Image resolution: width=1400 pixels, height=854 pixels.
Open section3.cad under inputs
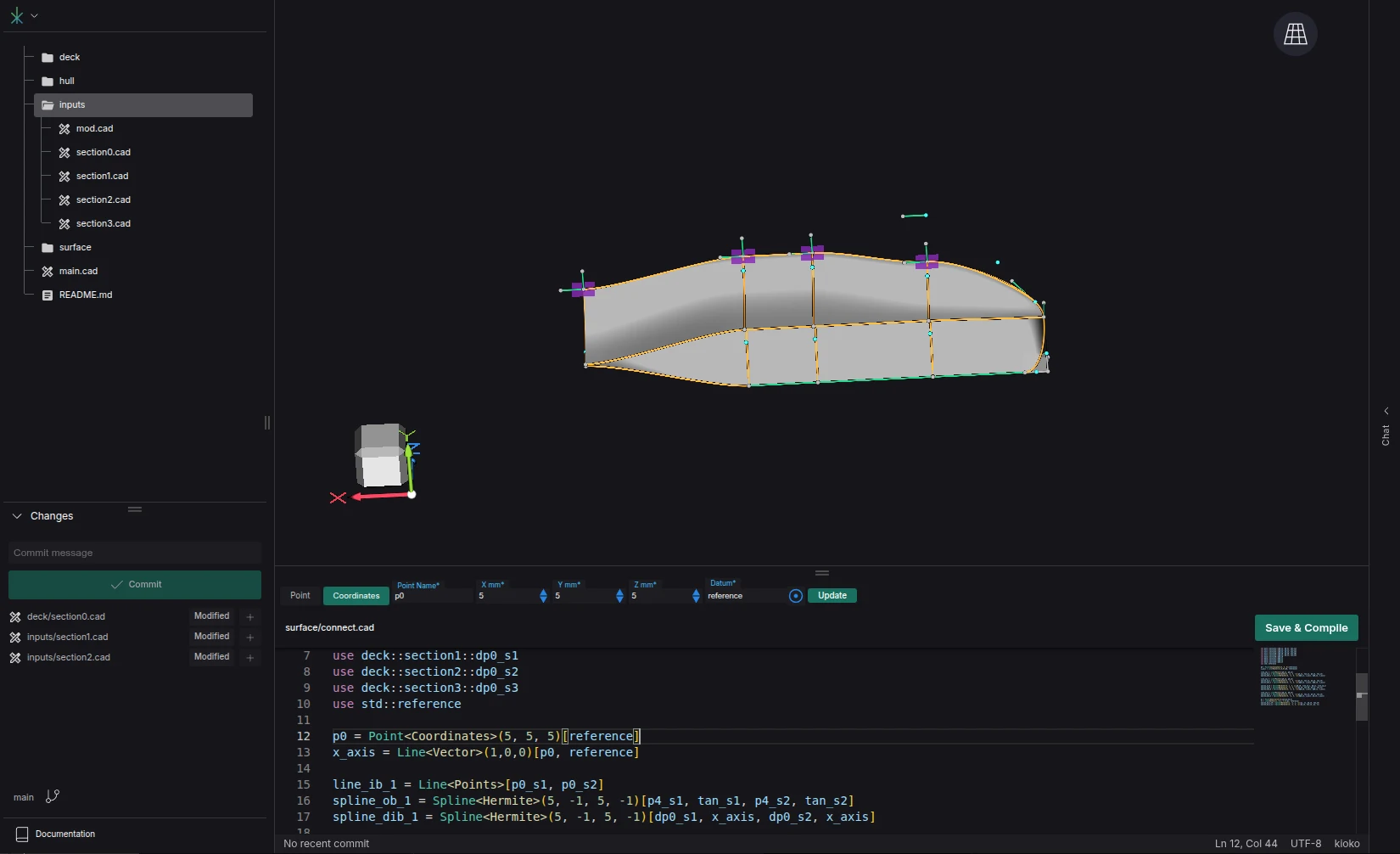pyautogui.click(x=103, y=224)
